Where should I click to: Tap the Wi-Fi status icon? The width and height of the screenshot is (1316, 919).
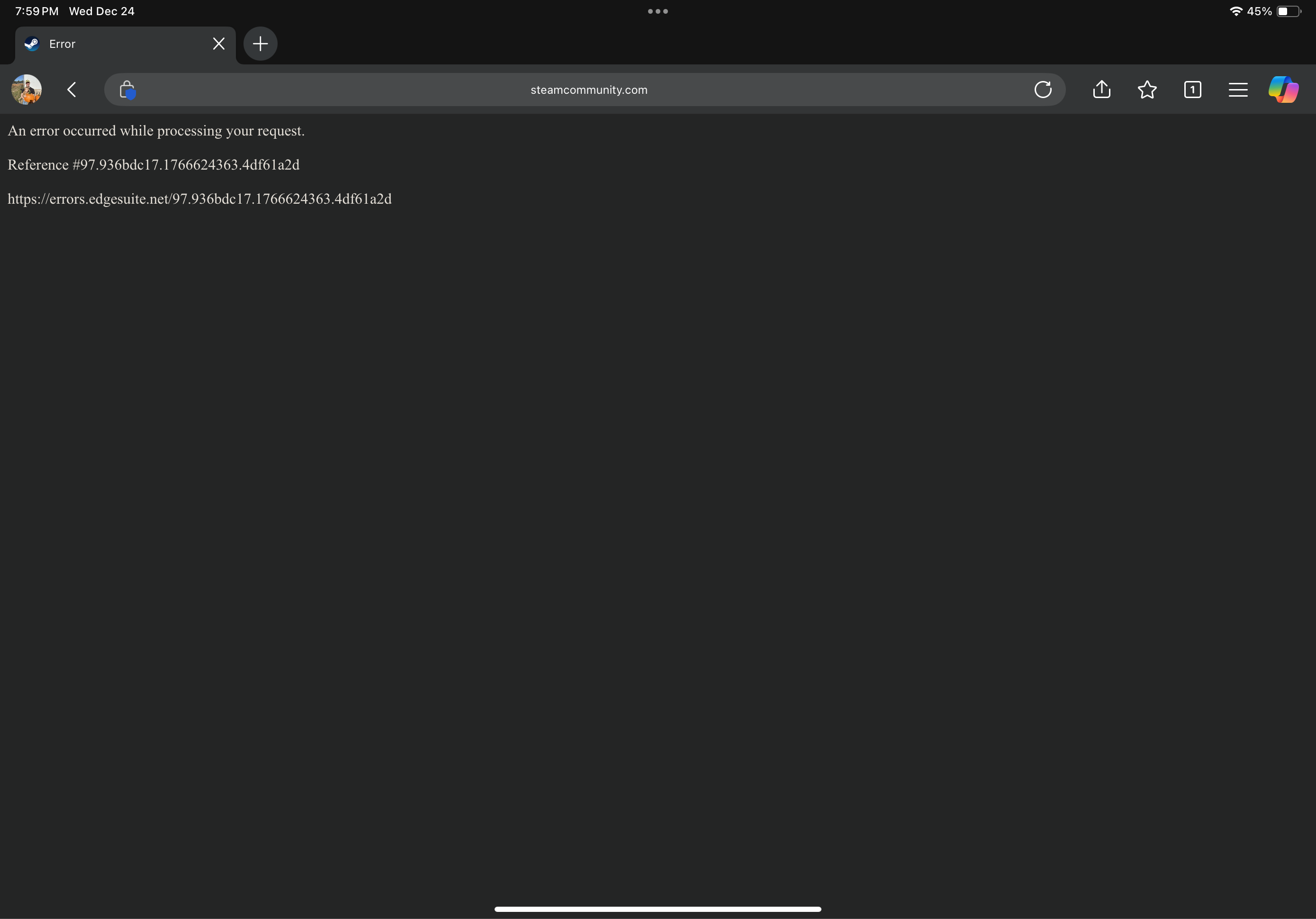click(x=1236, y=11)
